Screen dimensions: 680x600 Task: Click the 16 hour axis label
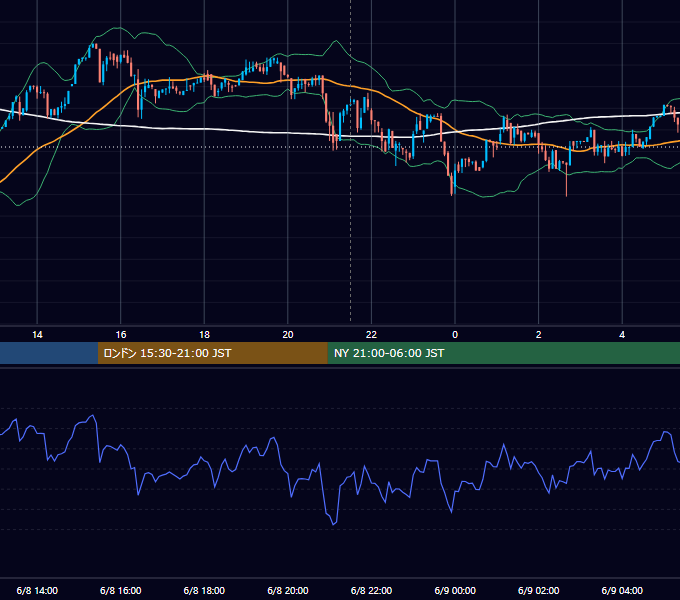pos(121,335)
